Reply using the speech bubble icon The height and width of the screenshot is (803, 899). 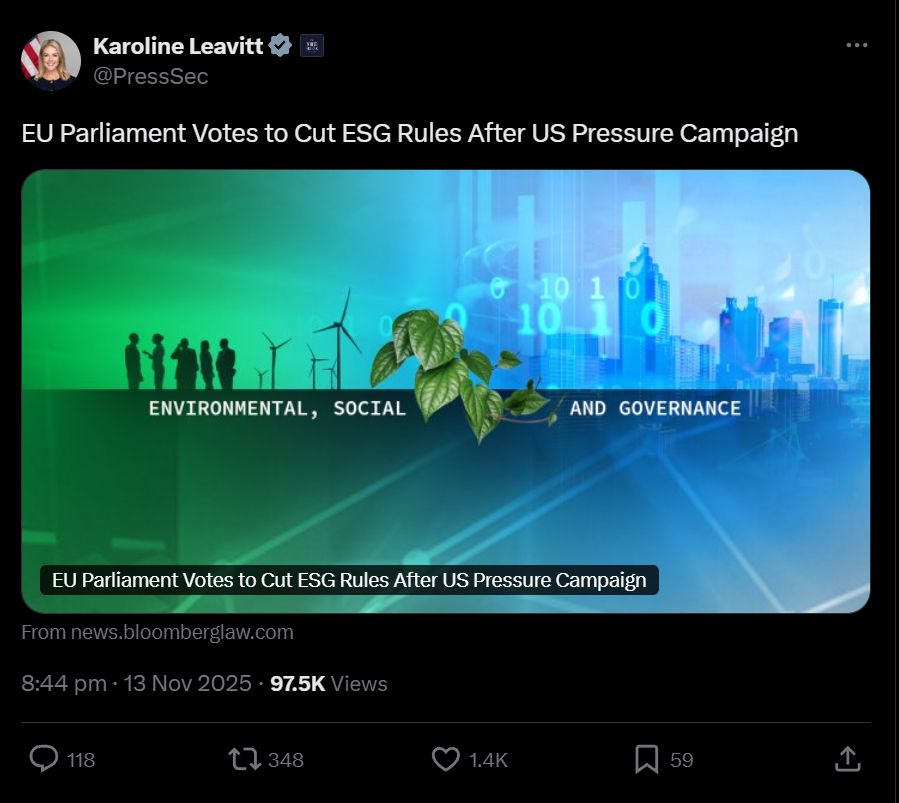pos(44,759)
